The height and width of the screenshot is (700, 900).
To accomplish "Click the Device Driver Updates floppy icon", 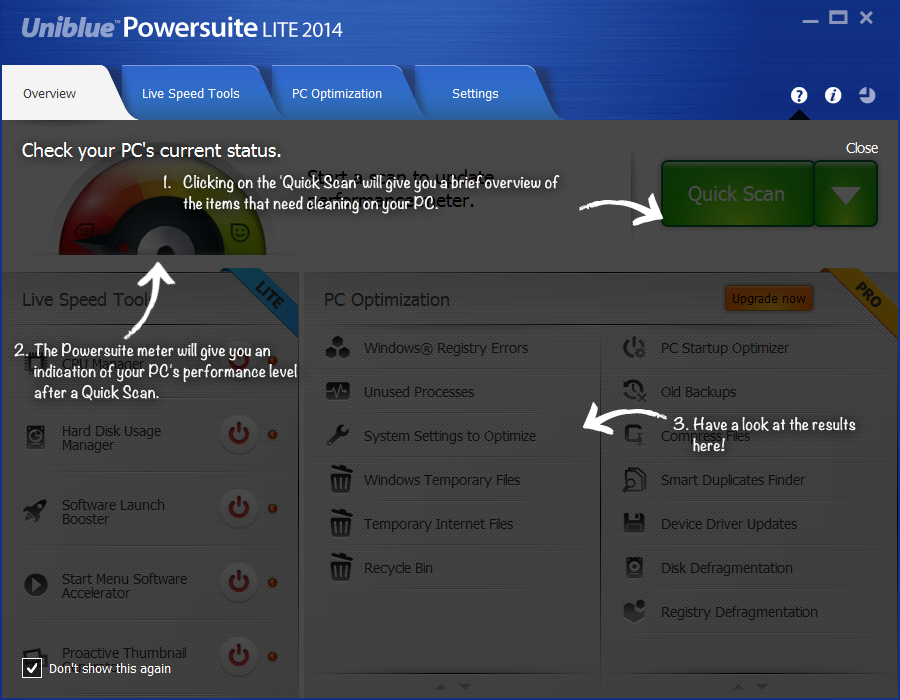I will coord(634,523).
